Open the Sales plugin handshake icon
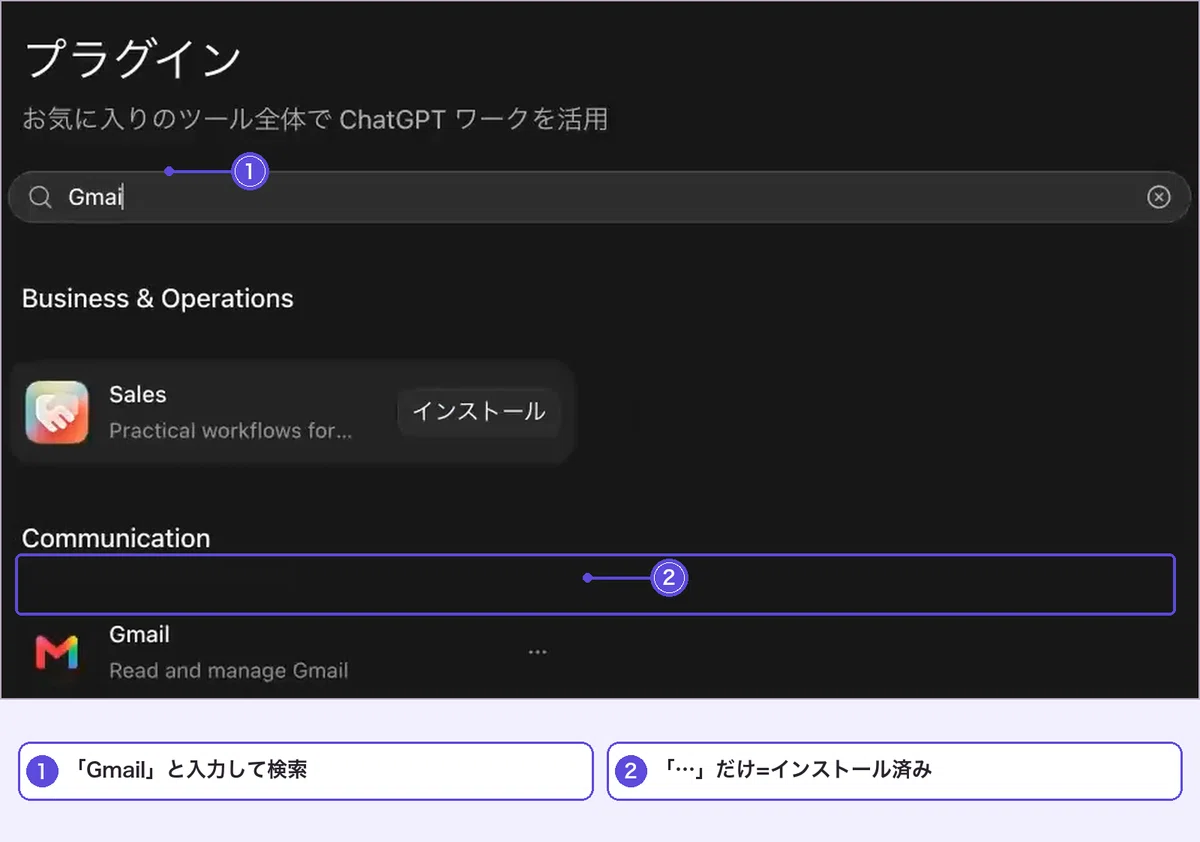Screen dimensions: 1200x842 click(x=57, y=412)
